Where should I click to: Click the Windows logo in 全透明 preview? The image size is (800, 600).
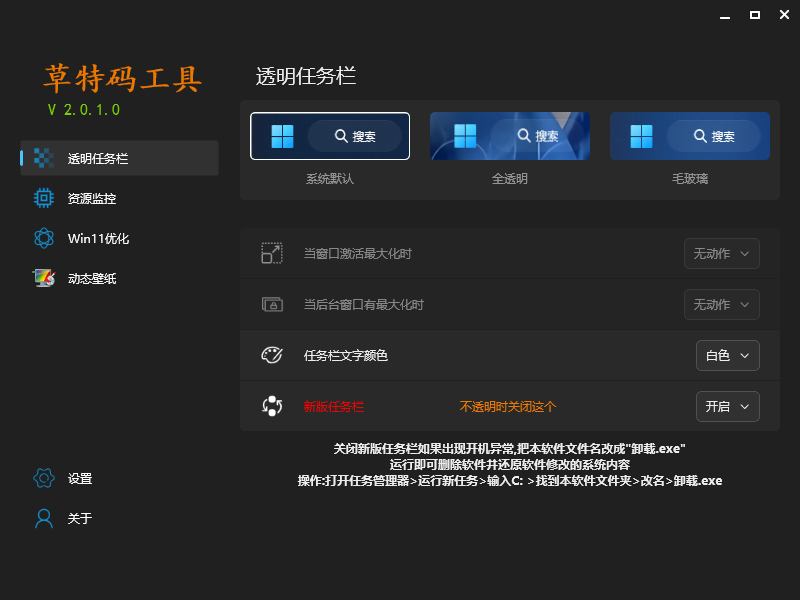click(465, 136)
